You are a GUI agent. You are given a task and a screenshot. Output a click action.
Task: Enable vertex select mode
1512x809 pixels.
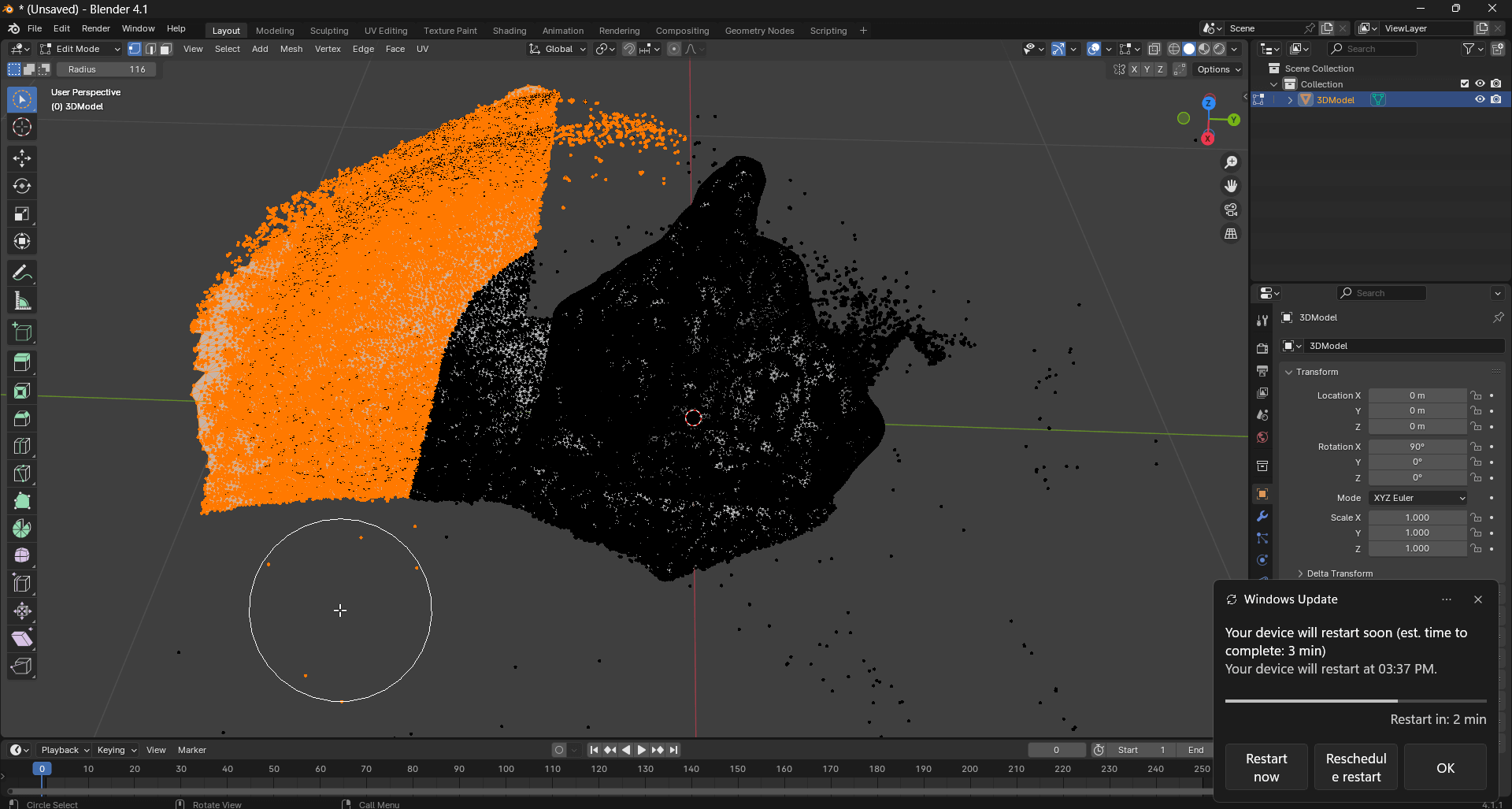135,49
